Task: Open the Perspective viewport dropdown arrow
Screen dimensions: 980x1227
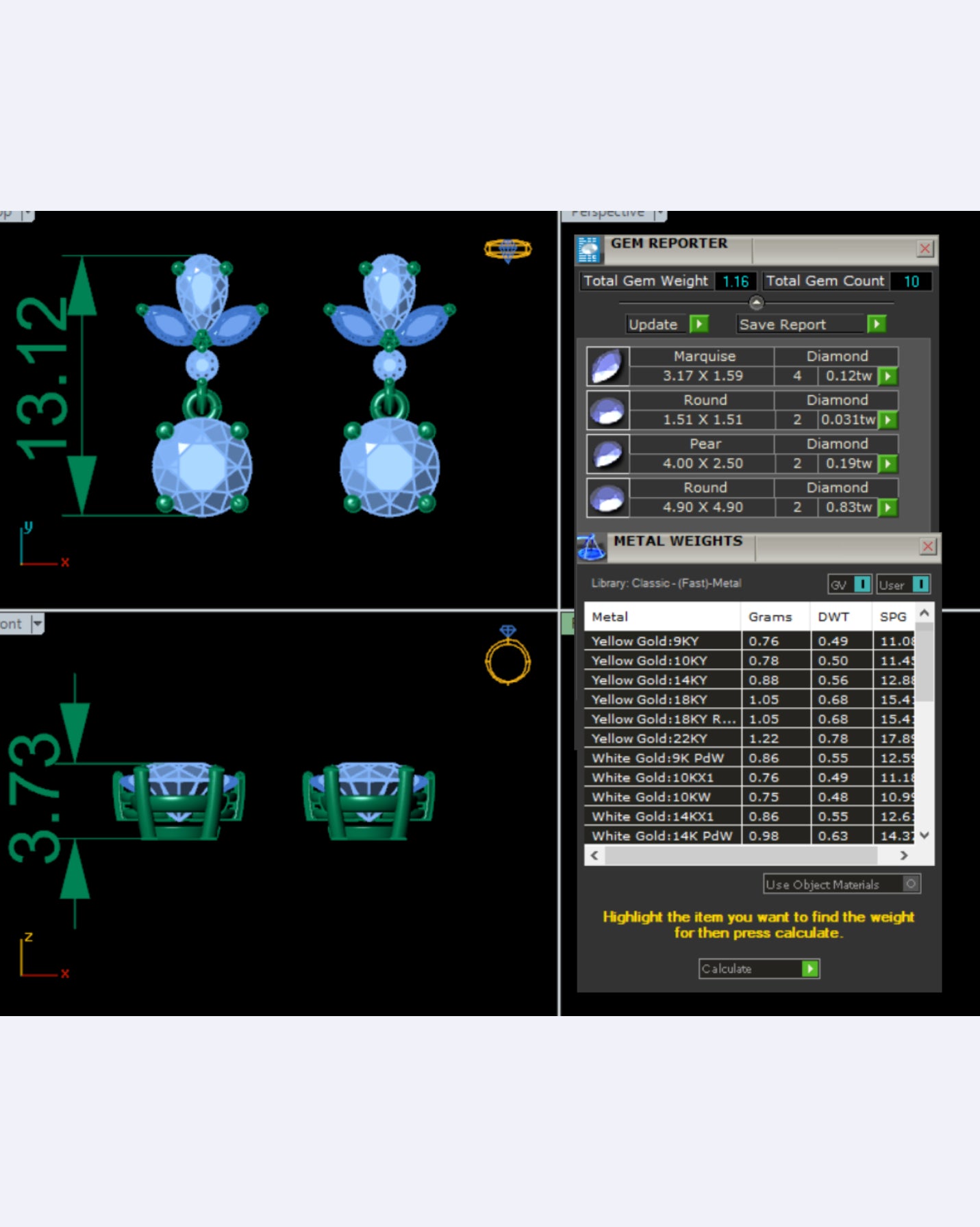Action: point(659,214)
